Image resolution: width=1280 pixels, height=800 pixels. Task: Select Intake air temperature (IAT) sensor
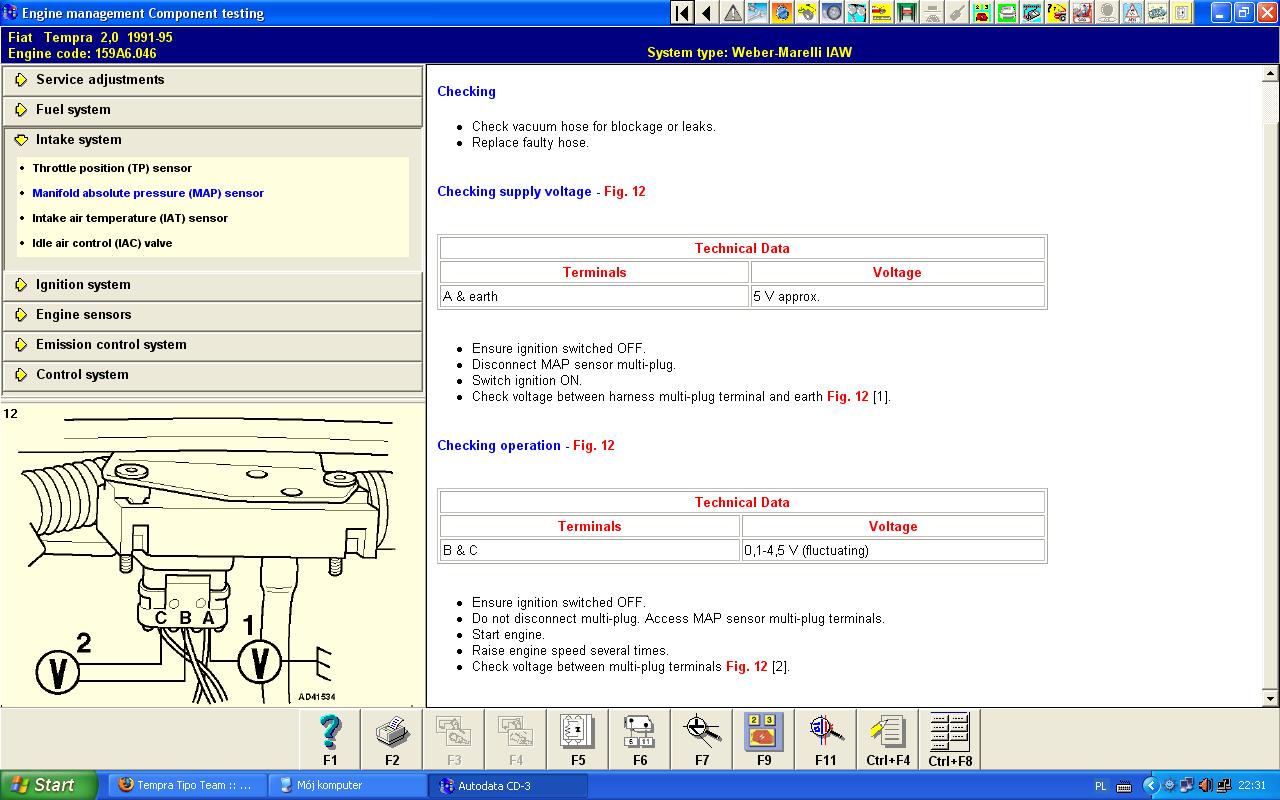point(130,218)
